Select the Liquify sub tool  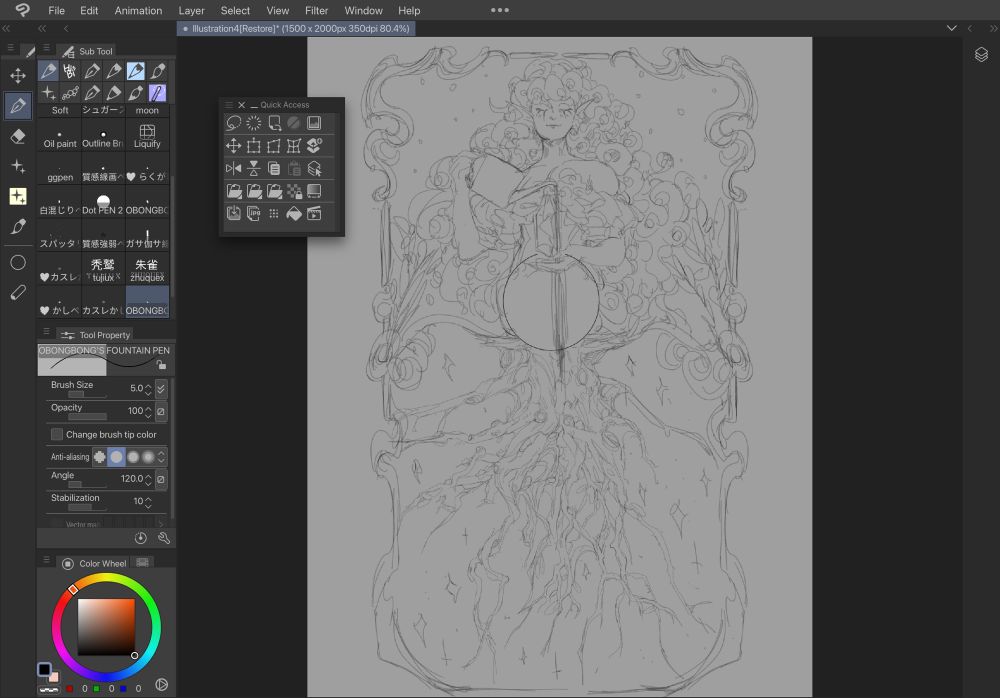coord(147,135)
